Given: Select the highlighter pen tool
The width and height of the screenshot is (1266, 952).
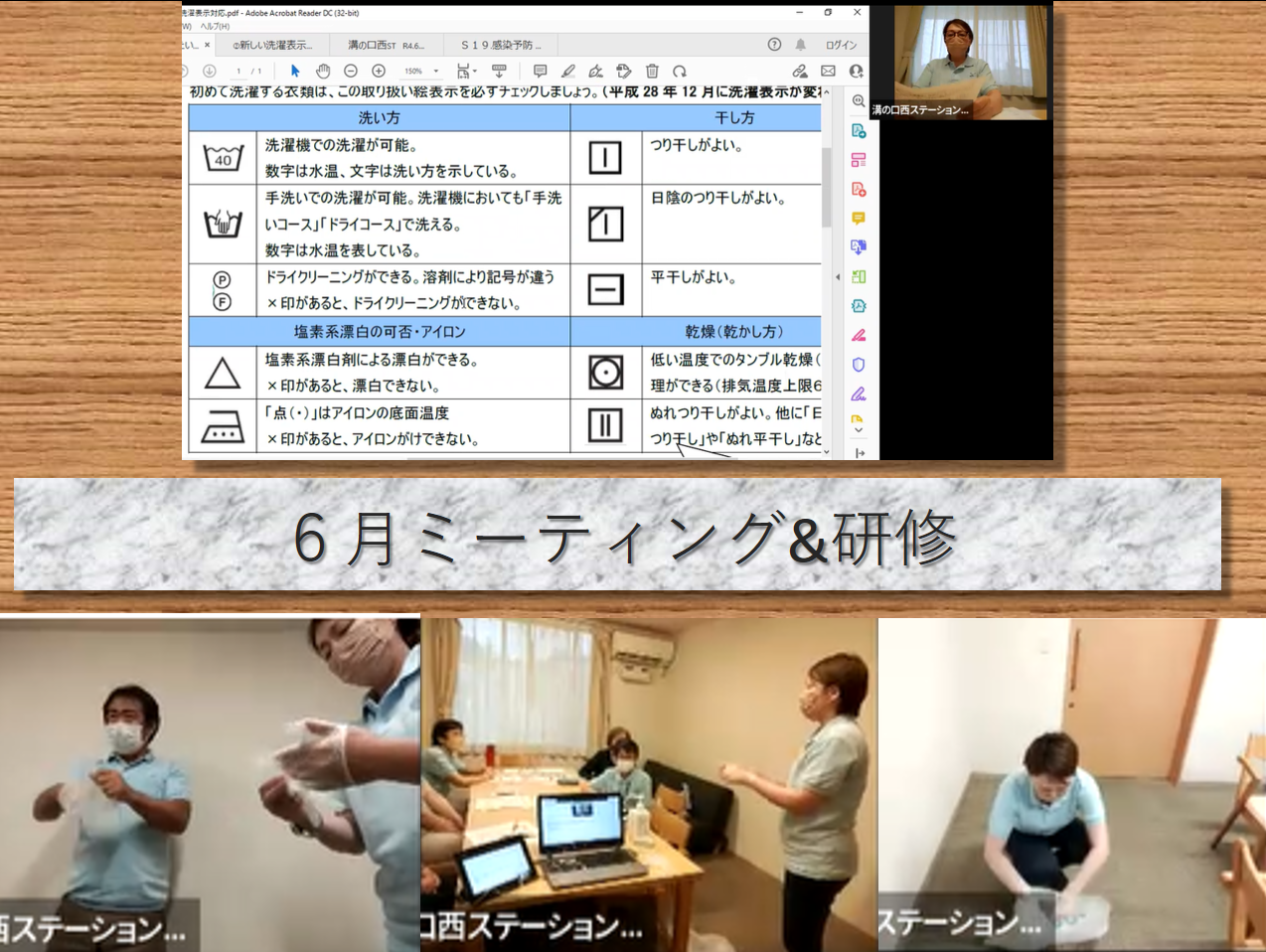Looking at the screenshot, I should tap(567, 71).
